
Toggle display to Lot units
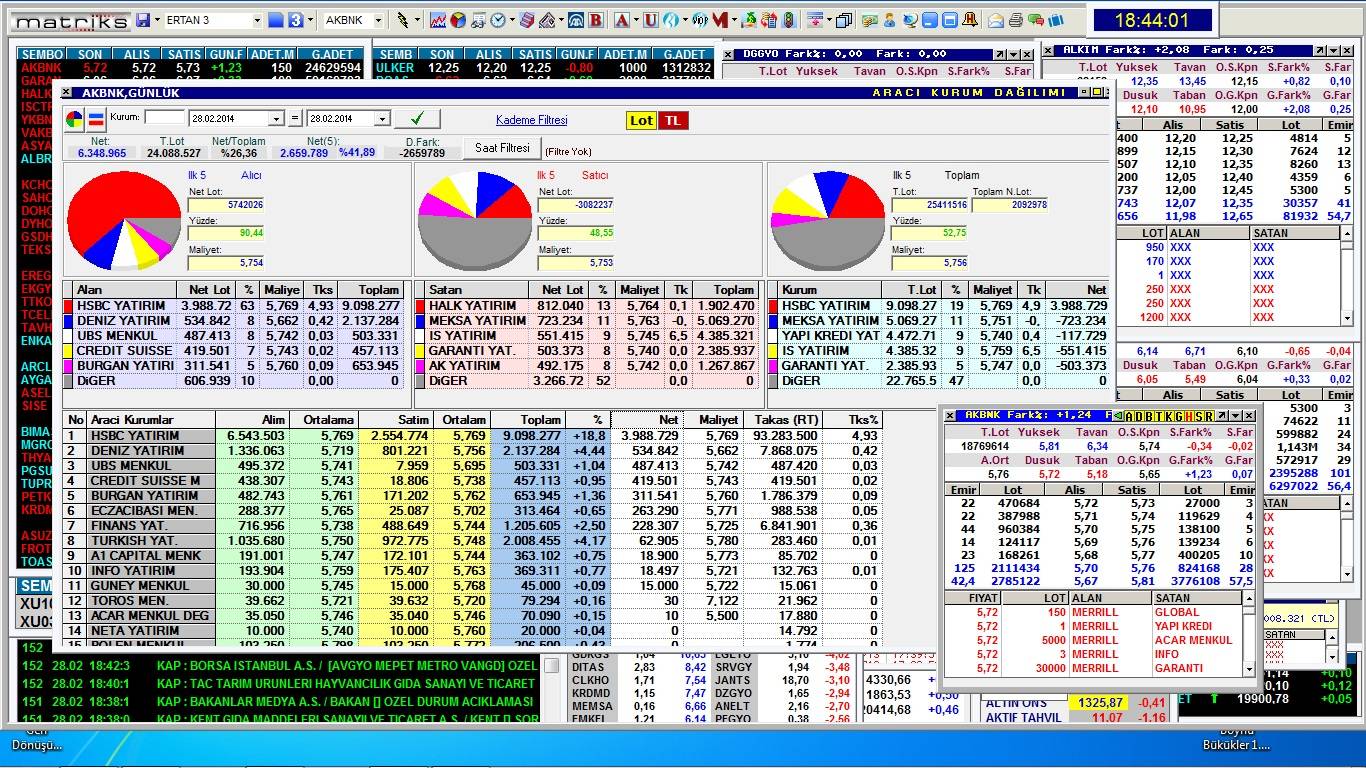pos(641,120)
